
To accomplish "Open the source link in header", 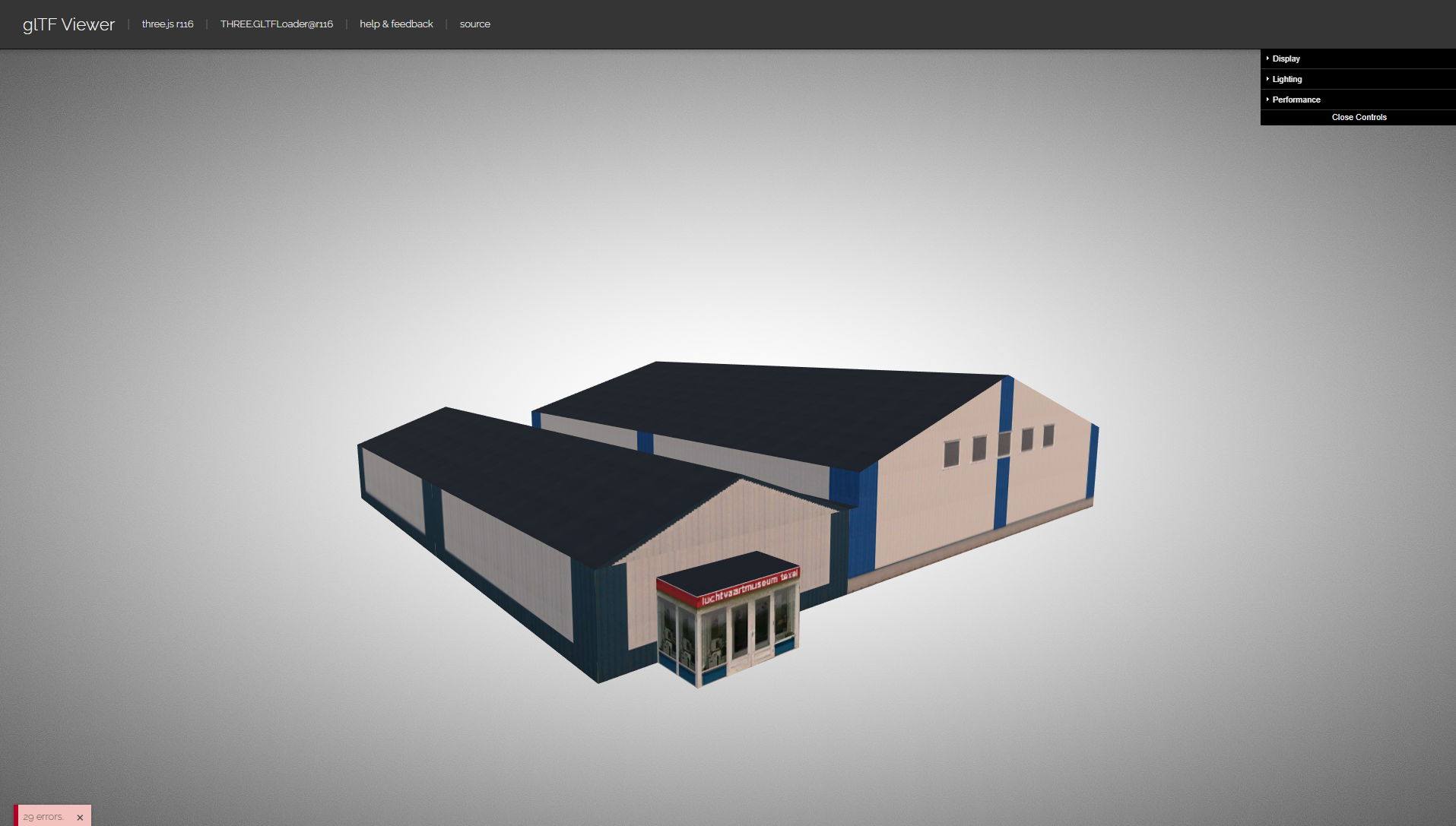I will pyautogui.click(x=474, y=24).
